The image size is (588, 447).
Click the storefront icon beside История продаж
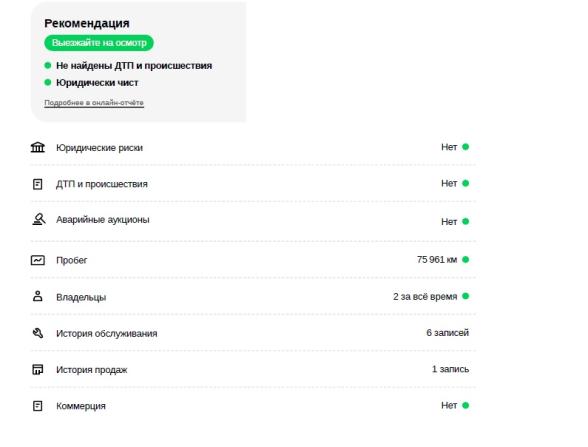coord(38,370)
